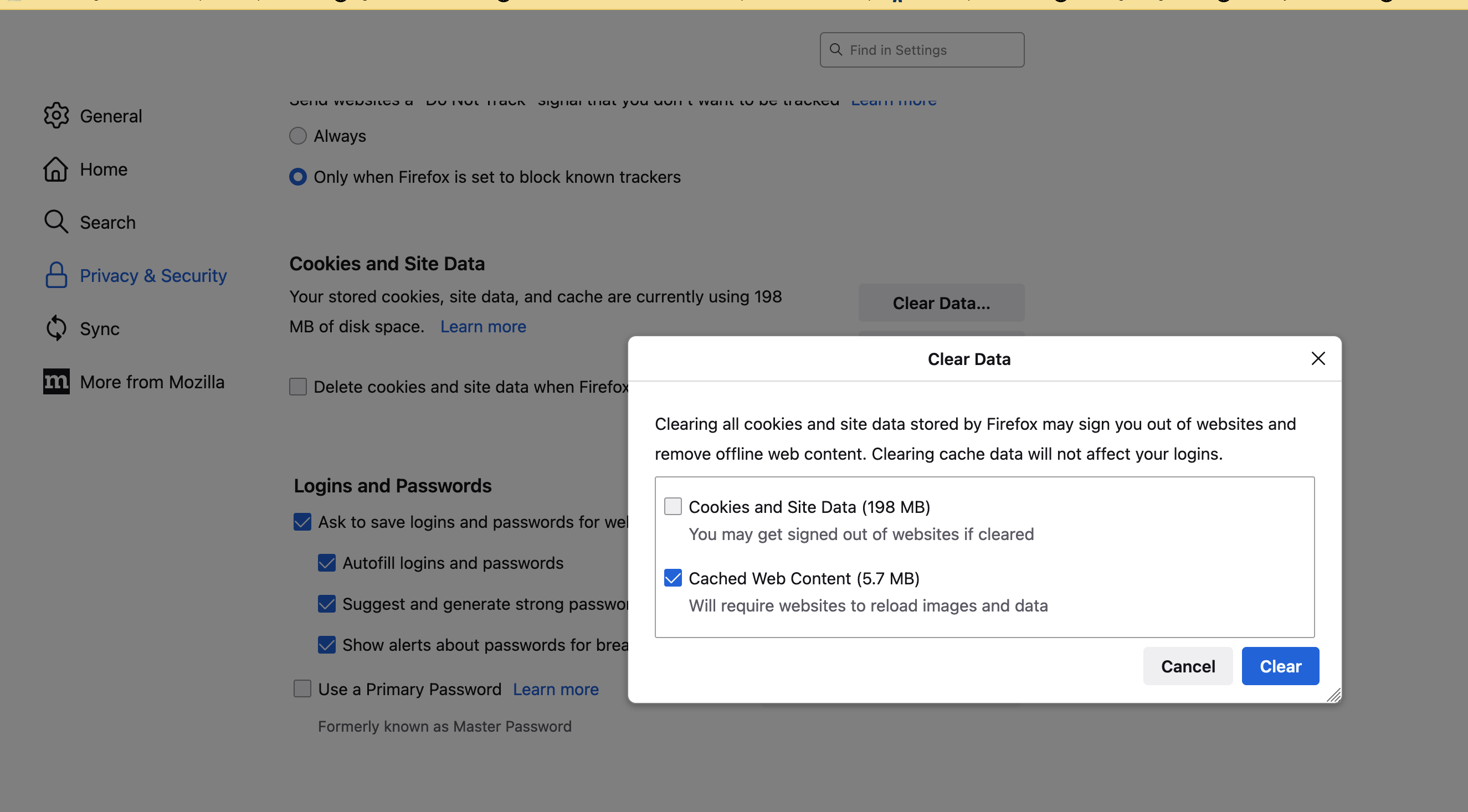
Task: Click Cancel in the Clear Data dialog
Action: click(x=1188, y=666)
